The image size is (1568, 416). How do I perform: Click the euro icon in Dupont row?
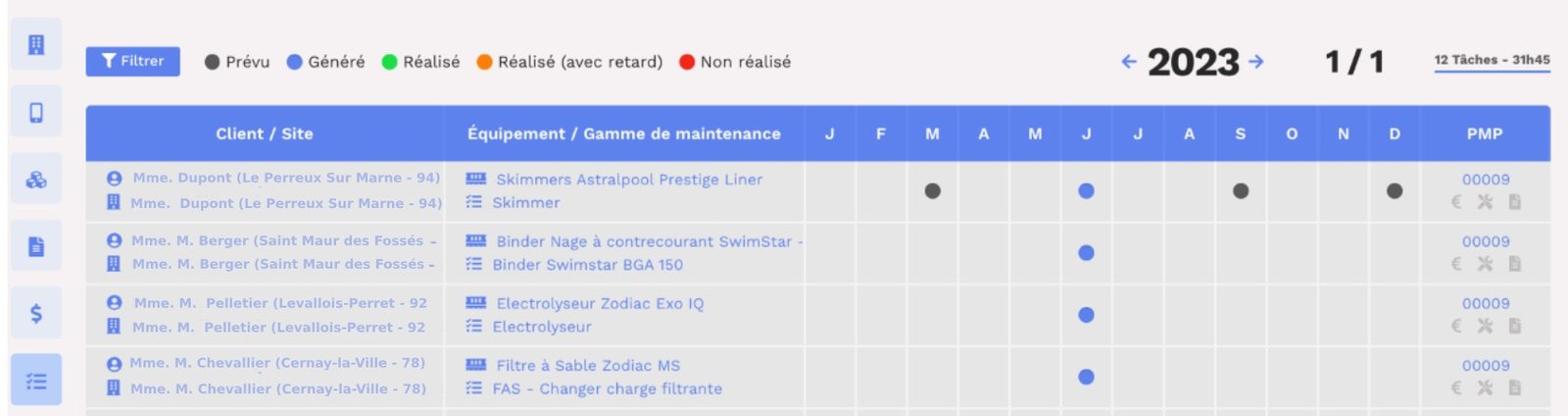point(1456,202)
